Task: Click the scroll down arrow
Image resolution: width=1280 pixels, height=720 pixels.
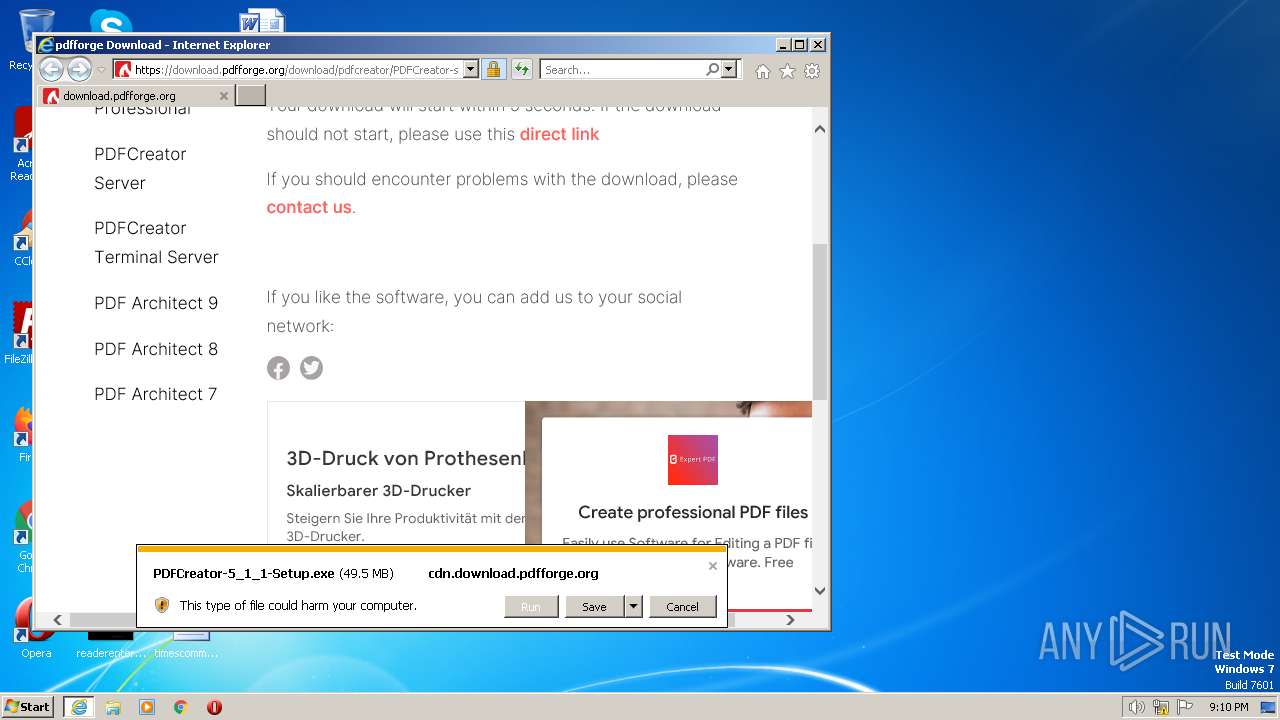Action: 820,590
